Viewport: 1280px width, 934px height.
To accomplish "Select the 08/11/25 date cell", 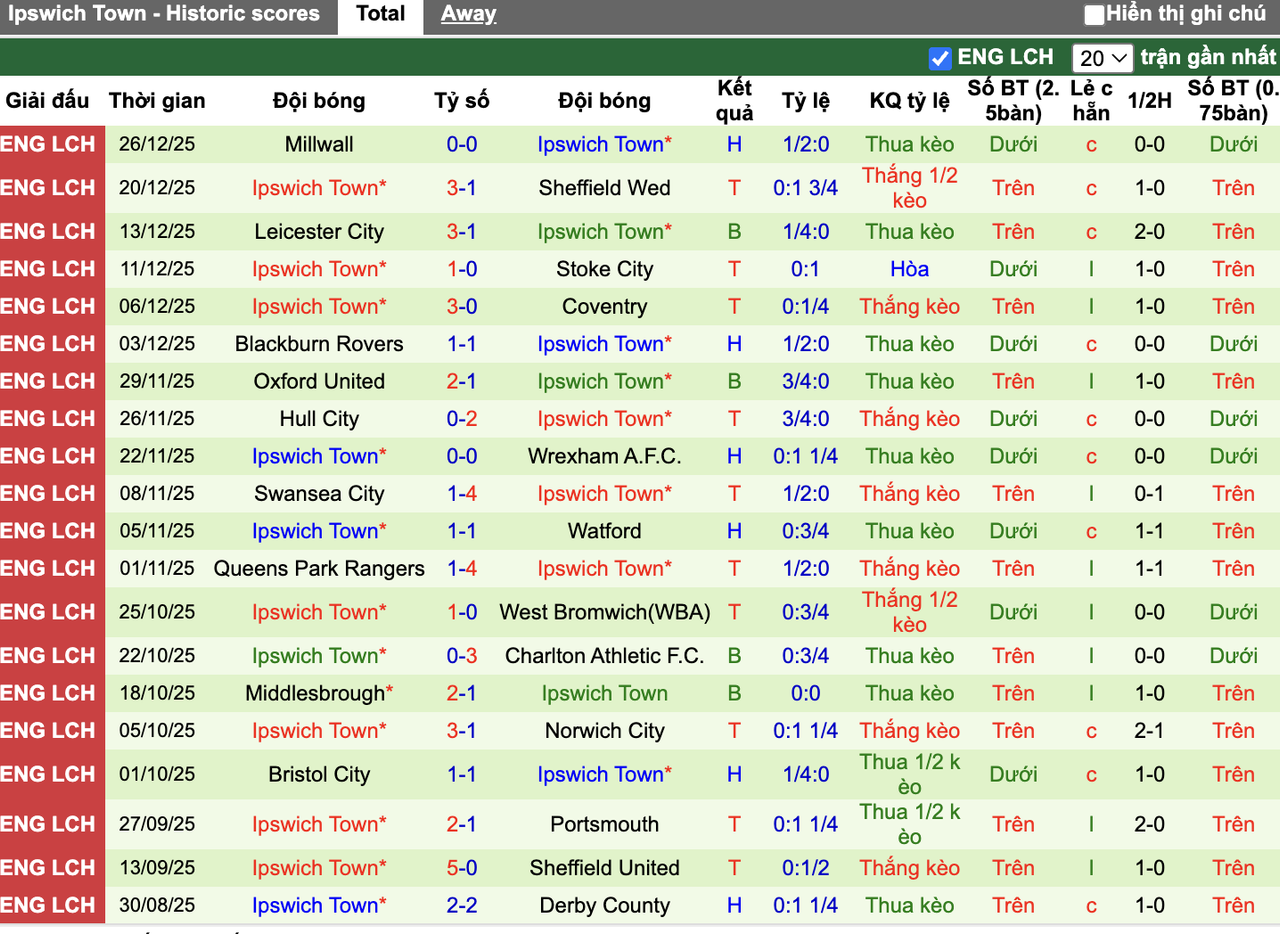I will pyautogui.click(x=157, y=494).
